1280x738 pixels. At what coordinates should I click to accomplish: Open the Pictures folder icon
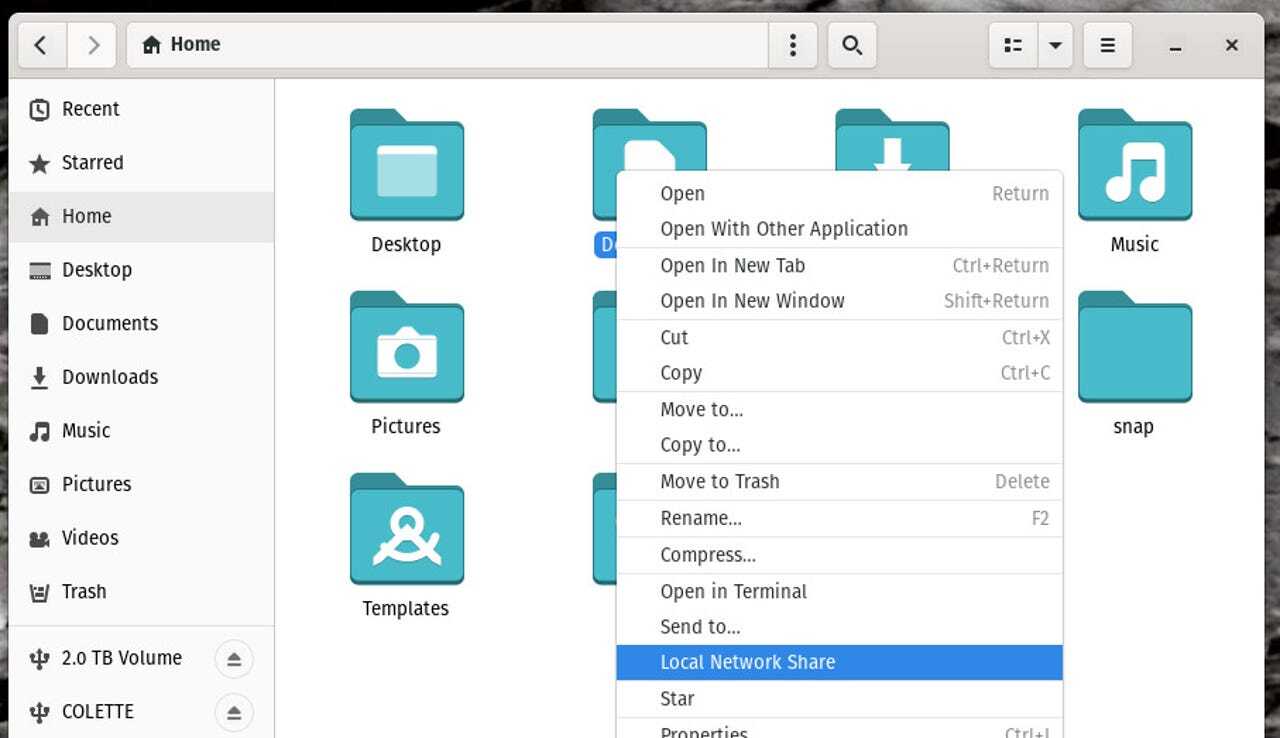coord(406,348)
